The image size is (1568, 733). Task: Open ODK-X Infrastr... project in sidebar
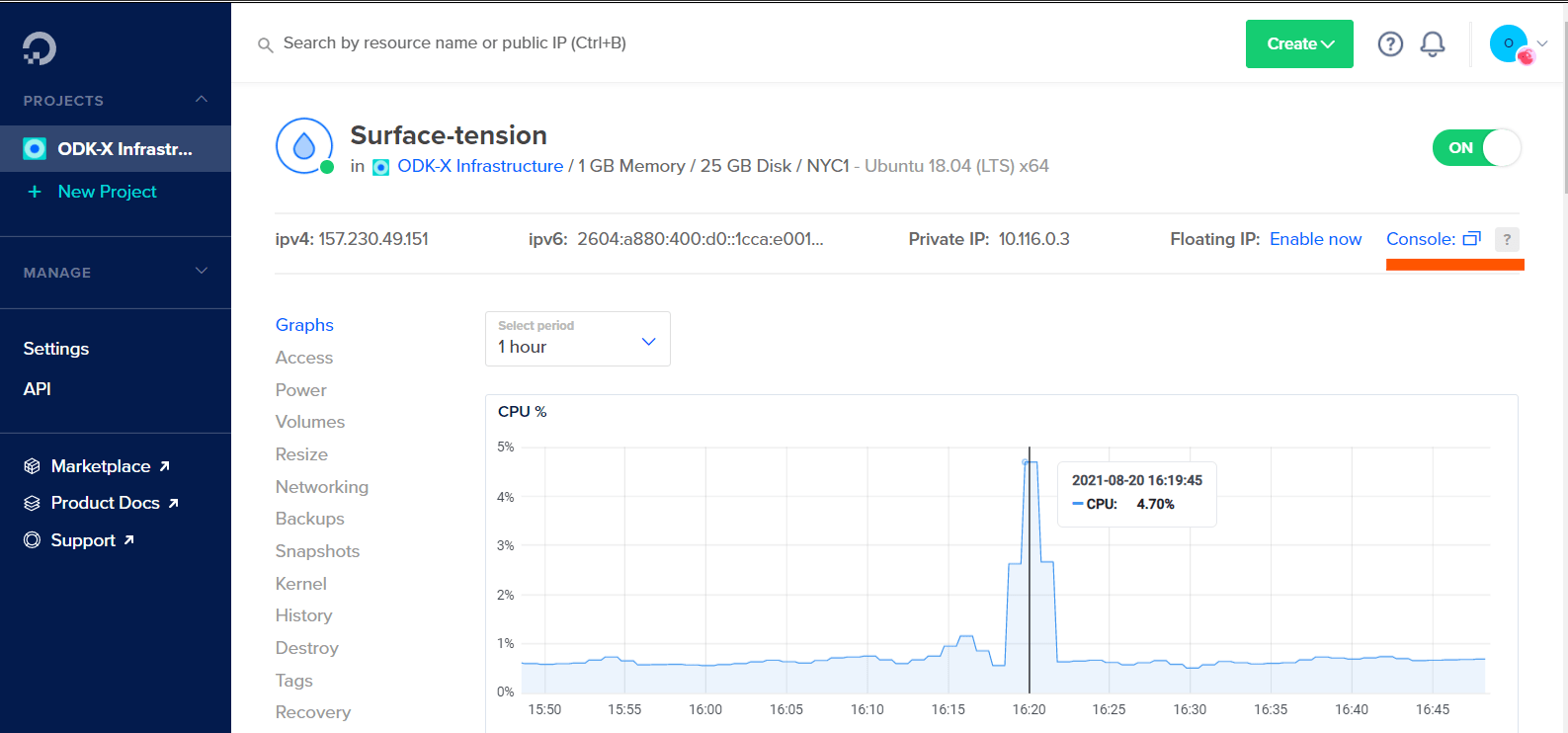pyautogui.click(x=116, y=149)
